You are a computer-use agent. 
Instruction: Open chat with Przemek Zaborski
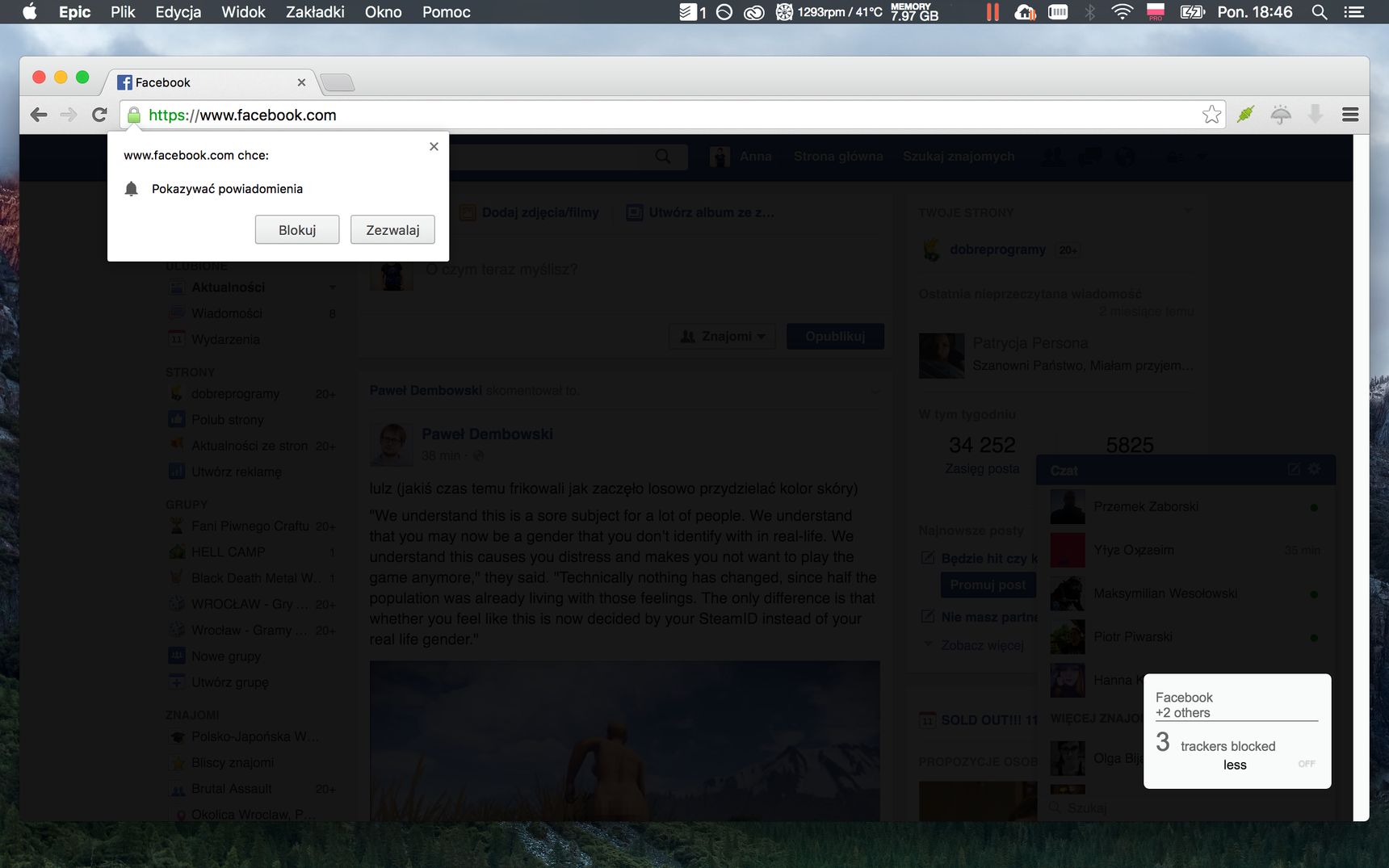pyautogui.click(x=1185, y=507)
